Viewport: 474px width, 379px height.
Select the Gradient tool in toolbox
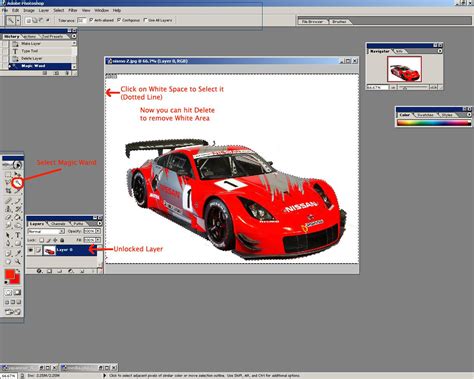18,217
